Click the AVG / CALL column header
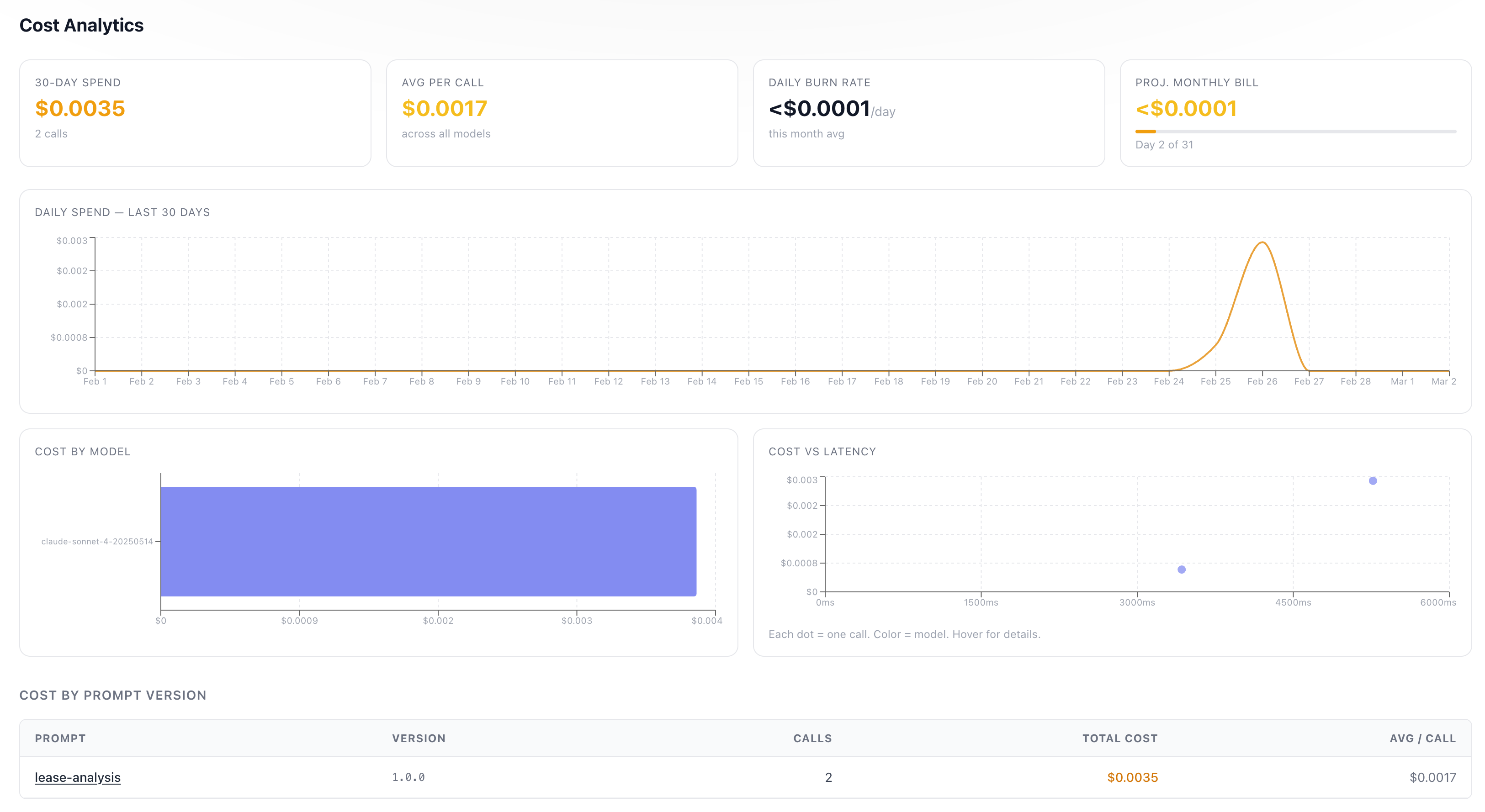This screenshot has height=812, width=1485. click(x=1422, y=738)
